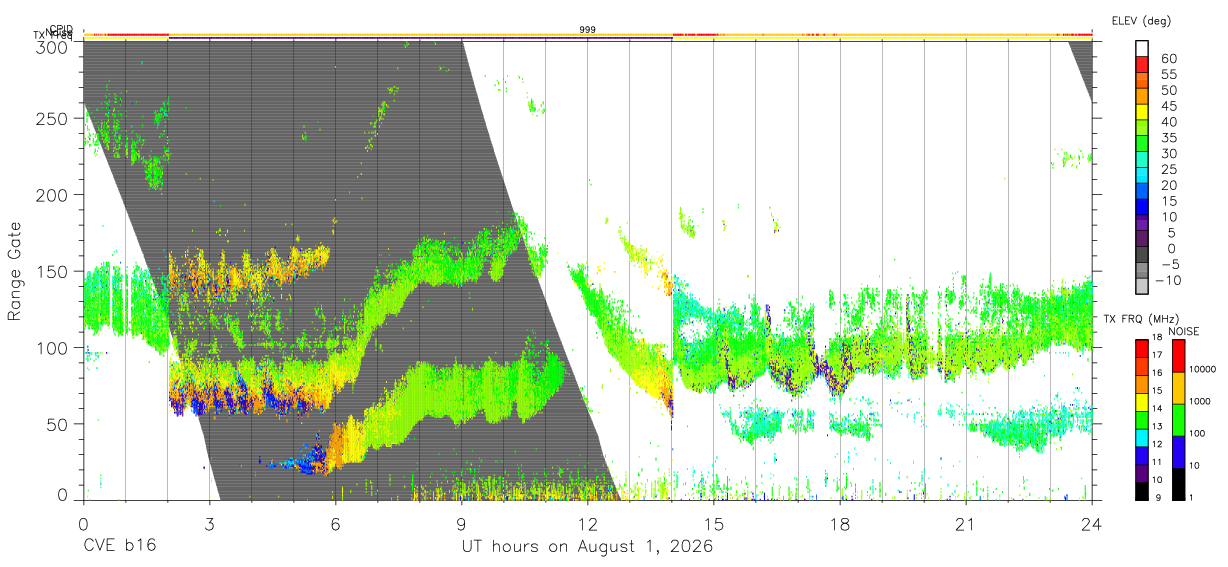The width and height of the screenshot is (1228, 567).
Task: Click the light gray bottom swatch of the ELEV bar
Action: [x=1141, y=286]
